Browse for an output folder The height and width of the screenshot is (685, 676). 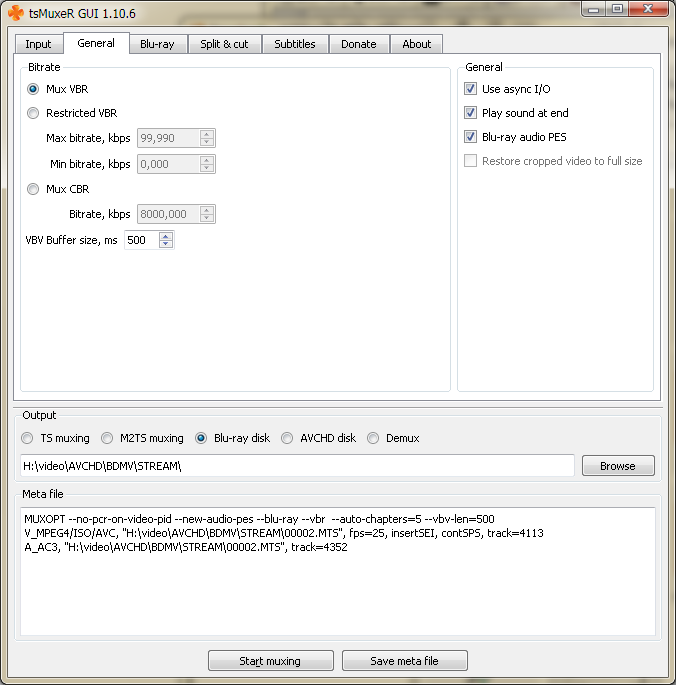coord(618,466)
